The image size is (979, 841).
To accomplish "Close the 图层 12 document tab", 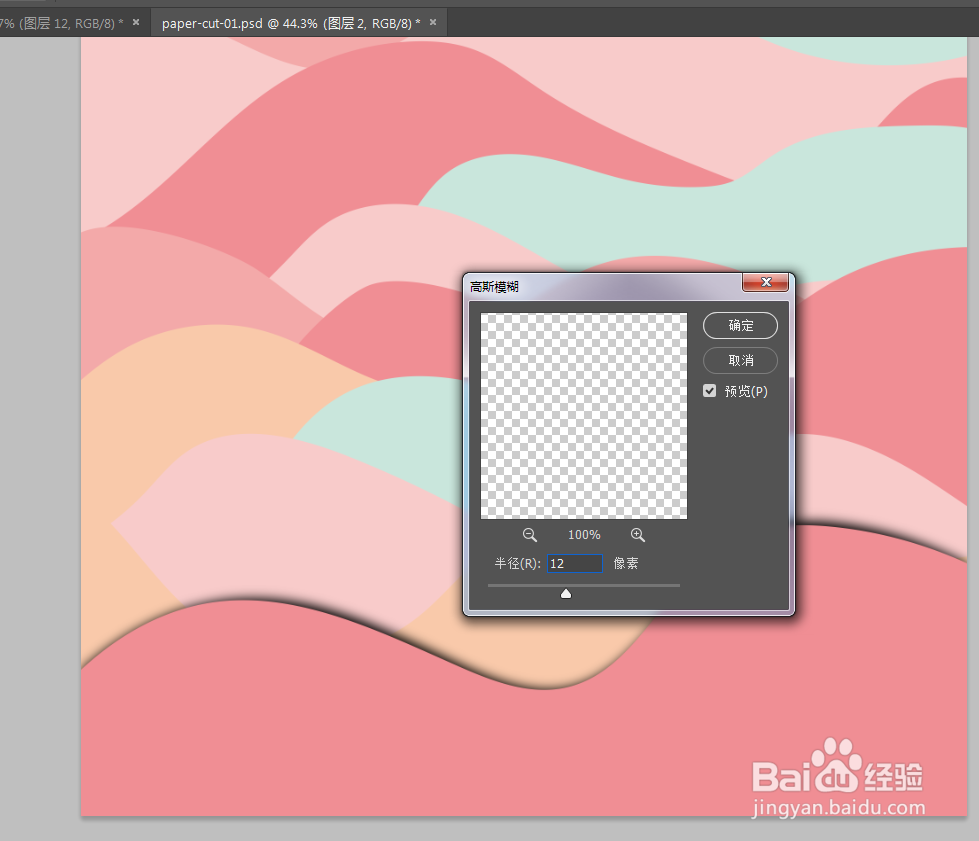I will click(135, 22).
